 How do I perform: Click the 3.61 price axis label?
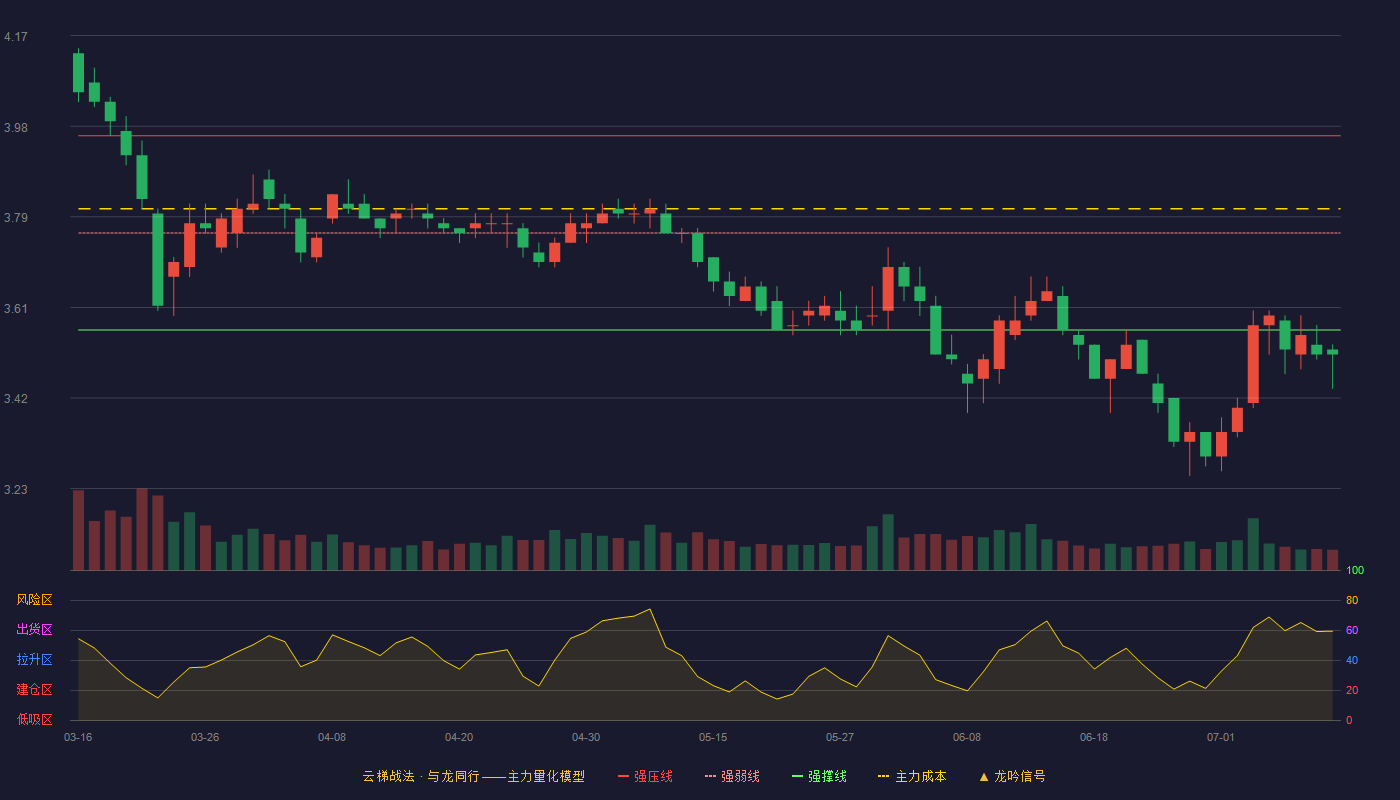(16, 309)
